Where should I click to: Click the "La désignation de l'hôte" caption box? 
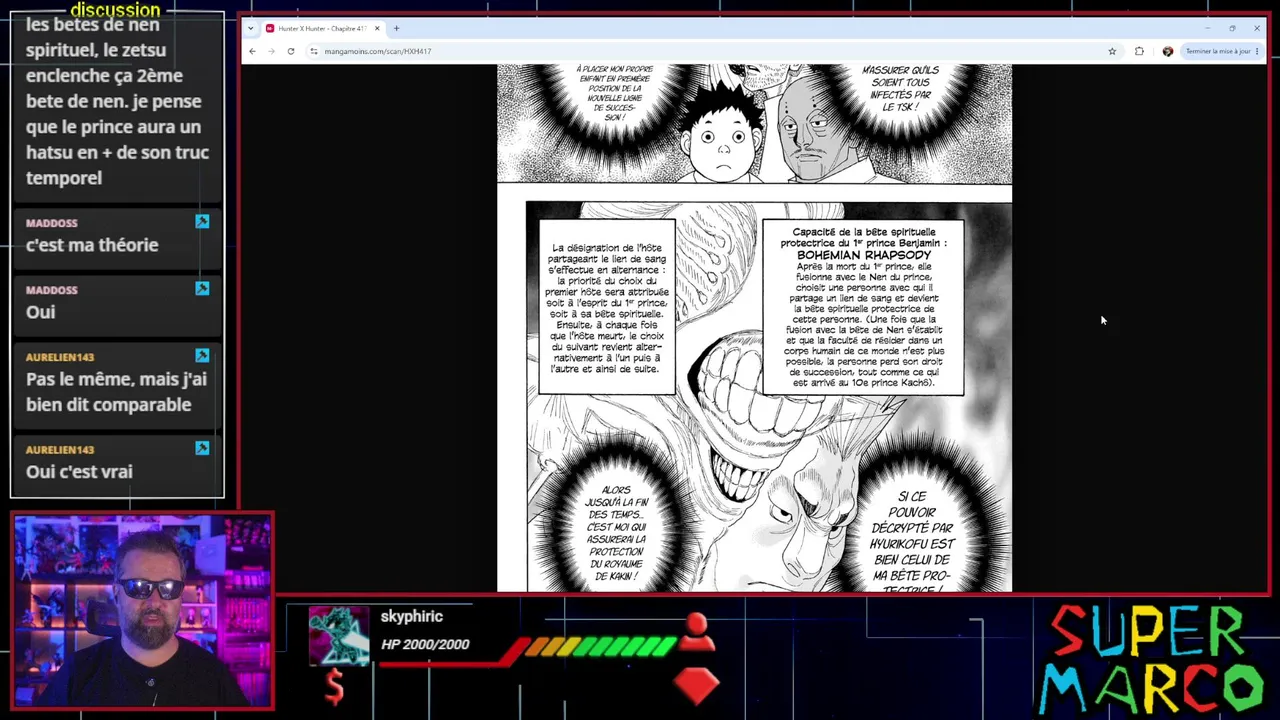607,307
